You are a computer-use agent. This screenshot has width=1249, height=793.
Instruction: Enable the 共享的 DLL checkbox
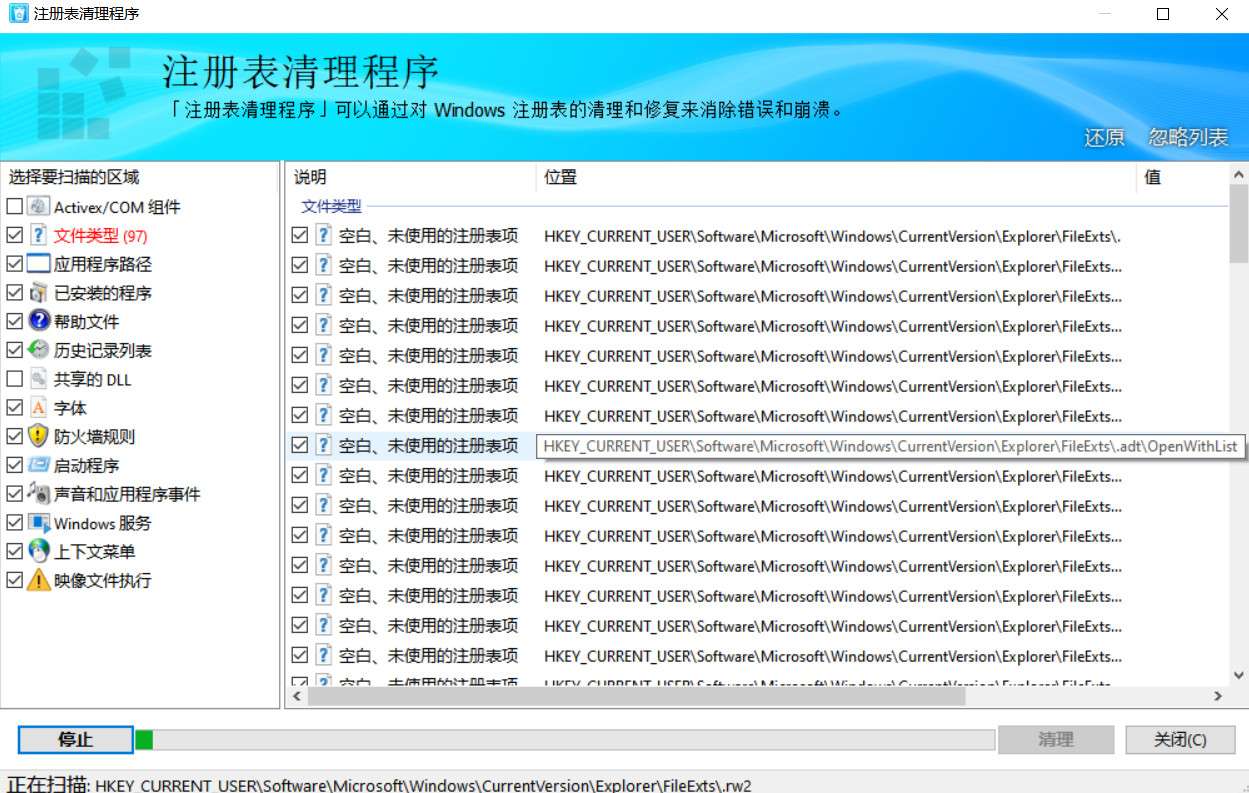point(14,380)
